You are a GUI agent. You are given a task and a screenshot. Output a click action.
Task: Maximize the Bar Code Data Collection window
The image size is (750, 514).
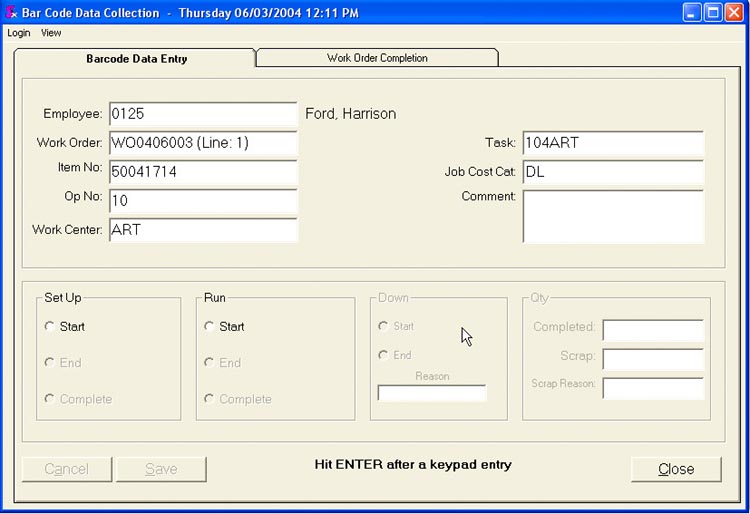(x=713, y=13)
